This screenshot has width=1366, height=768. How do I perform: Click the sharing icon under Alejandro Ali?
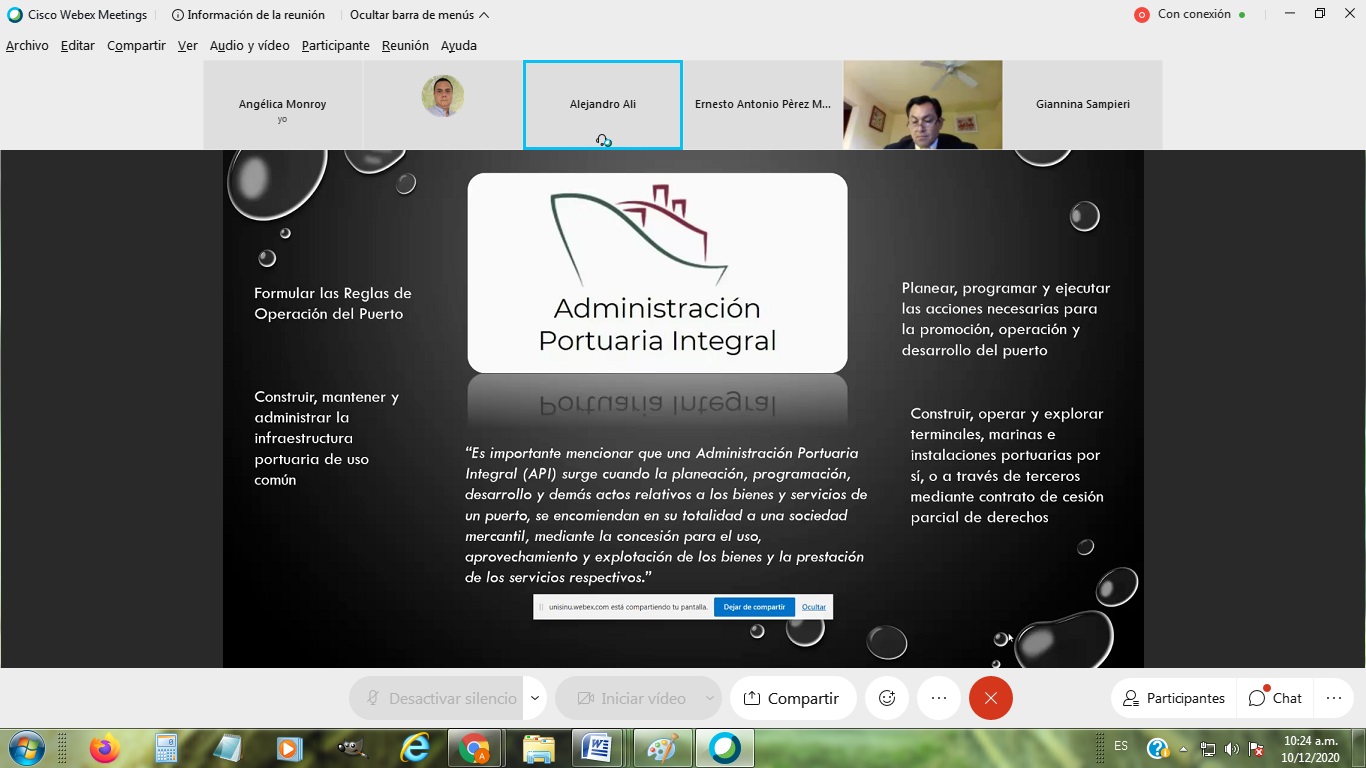tap(604, 141)
